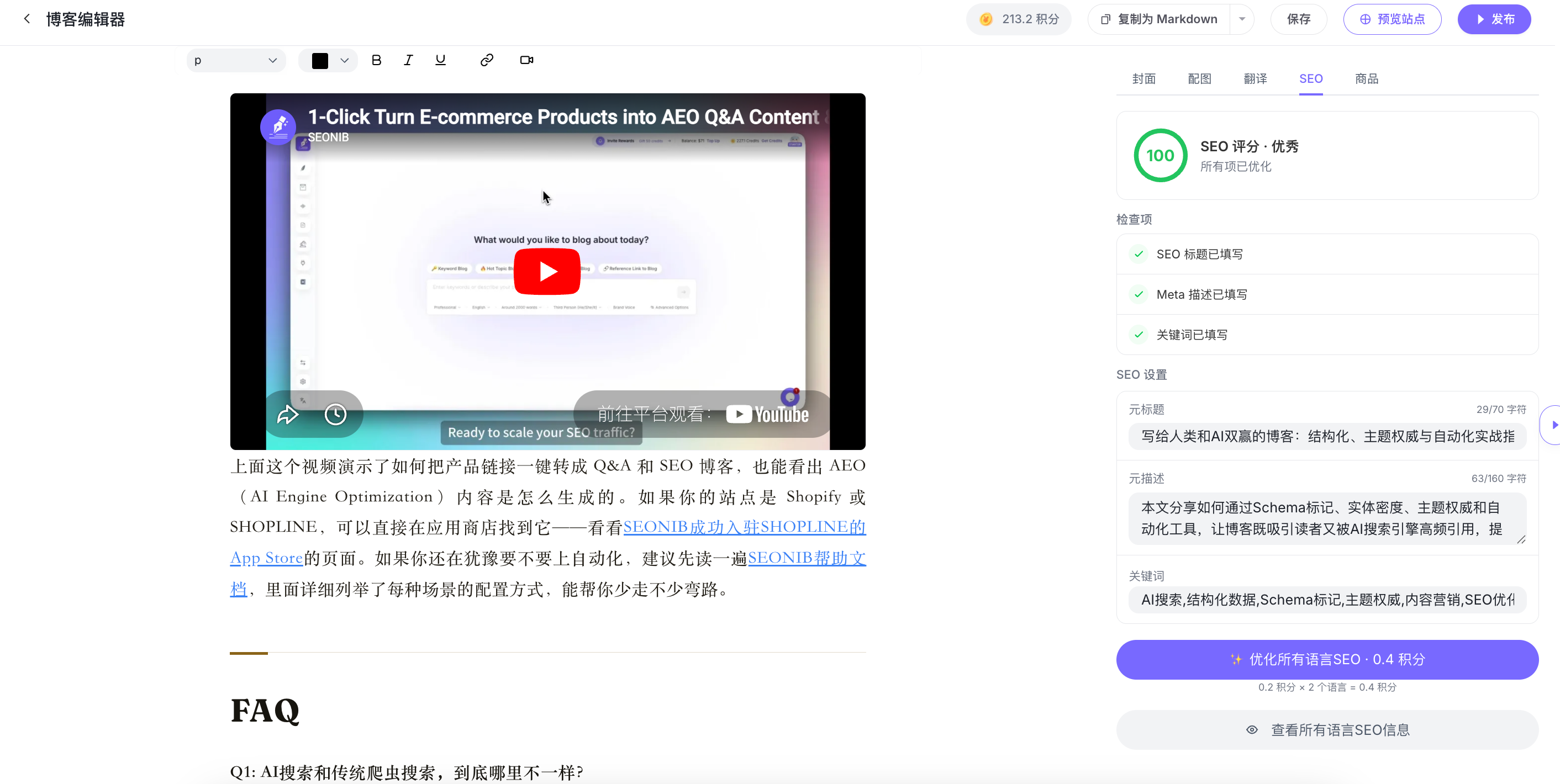Open video on YouTube via 前往平台观看
The image size is (1560, 784).
pyautogui.click(x=703, y=415)
